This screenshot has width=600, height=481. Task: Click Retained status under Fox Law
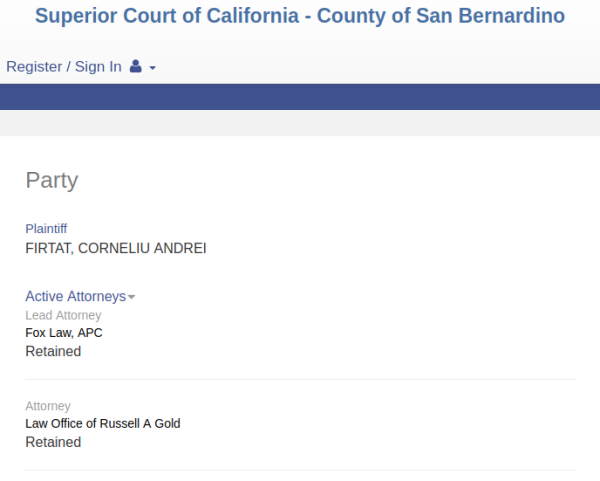53,351
